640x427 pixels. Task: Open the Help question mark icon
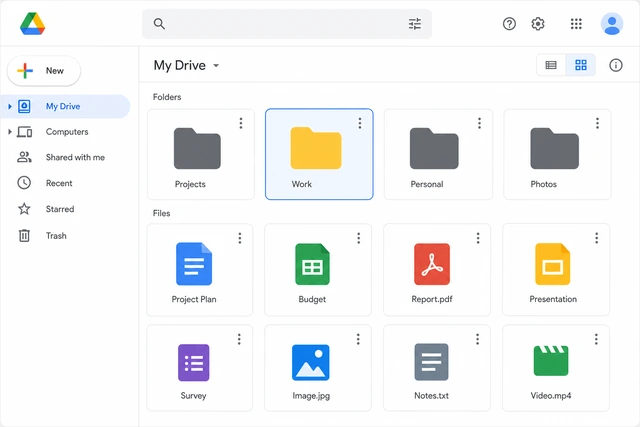509,24
